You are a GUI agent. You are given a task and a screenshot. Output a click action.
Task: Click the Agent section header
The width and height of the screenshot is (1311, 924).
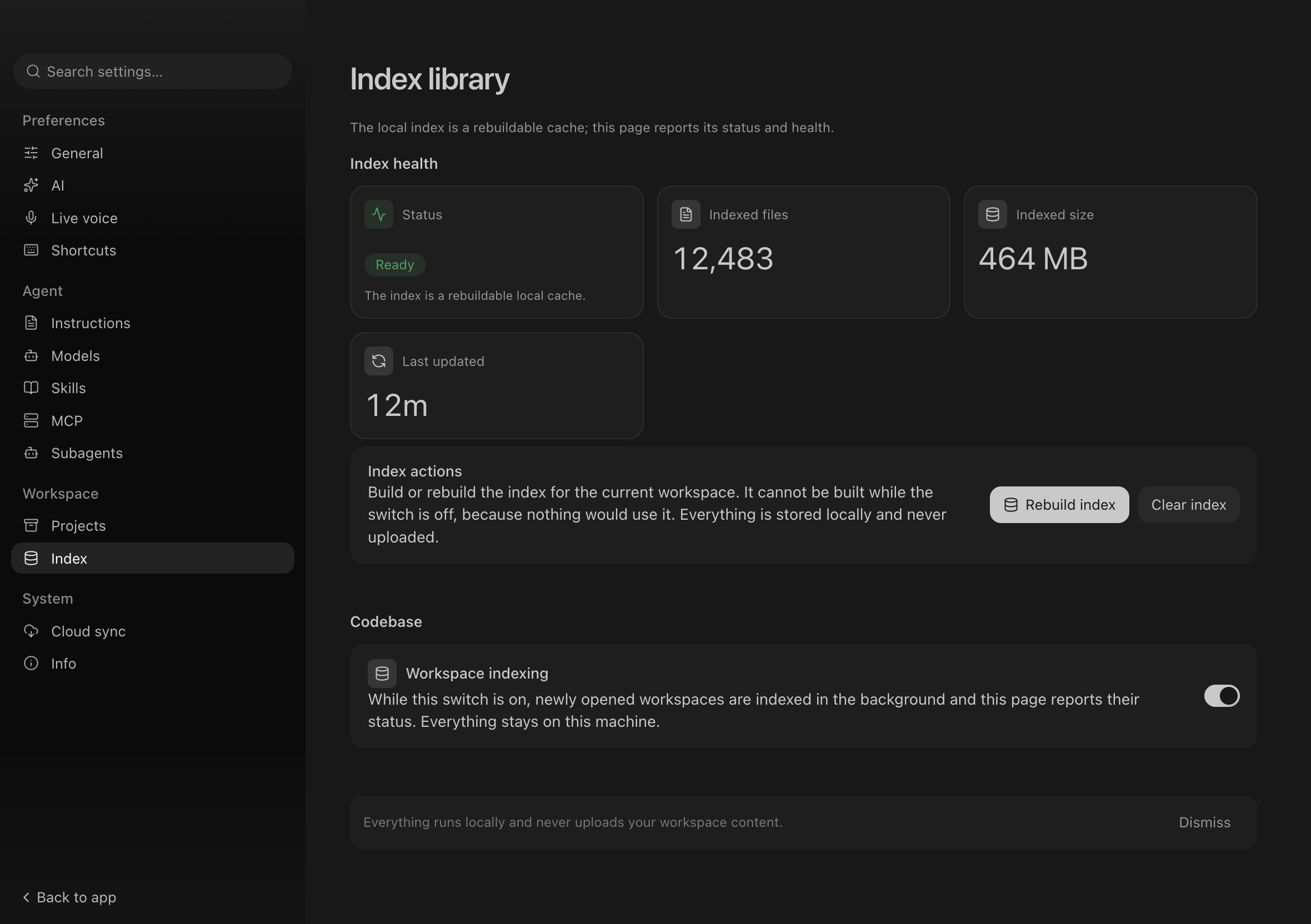[x=42, y=291]
